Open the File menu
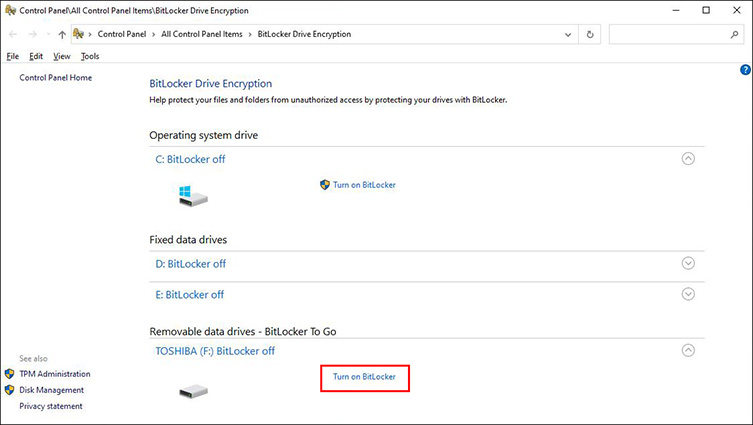This screenshot has height=425, width=753. (12, 56)
